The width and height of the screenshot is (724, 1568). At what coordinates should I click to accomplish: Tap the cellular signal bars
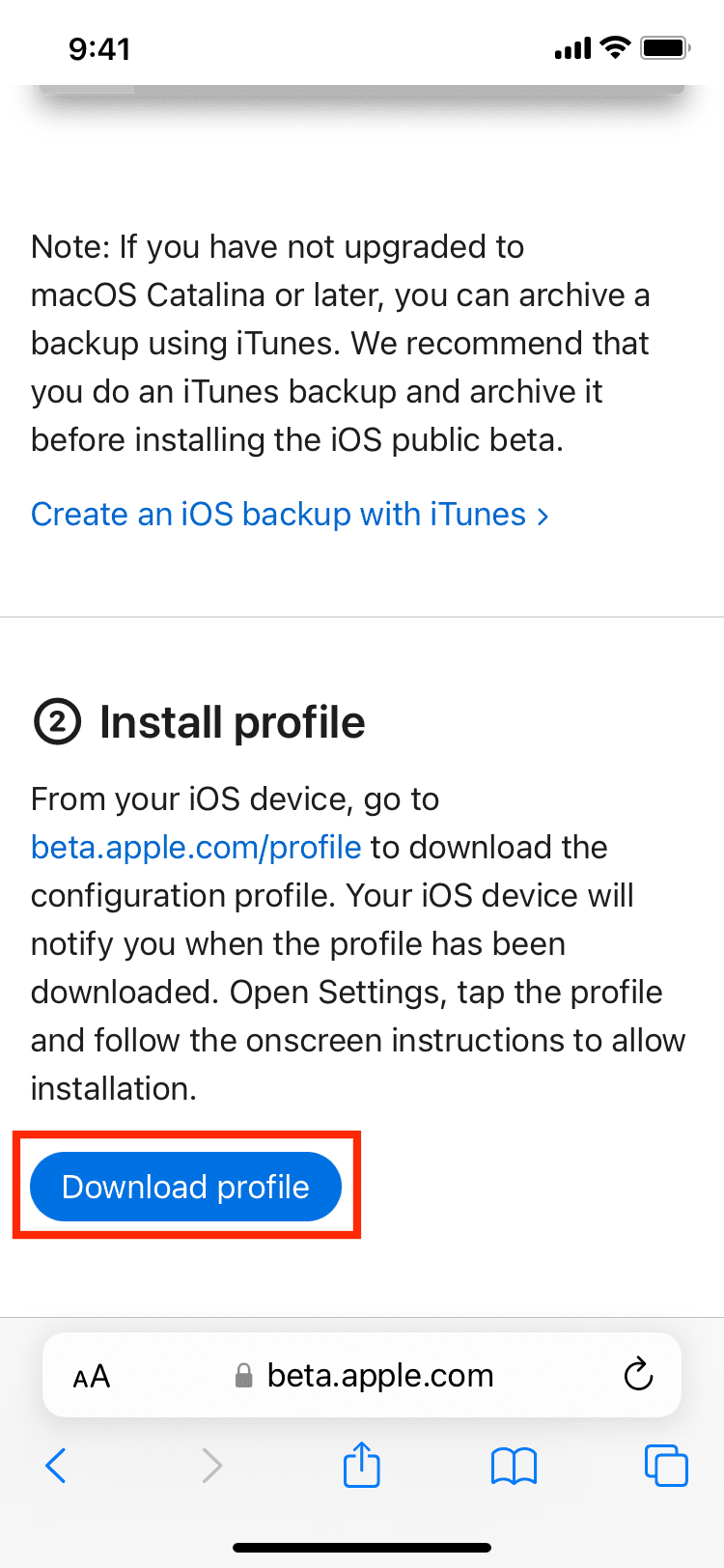click(x=572, y=48)
